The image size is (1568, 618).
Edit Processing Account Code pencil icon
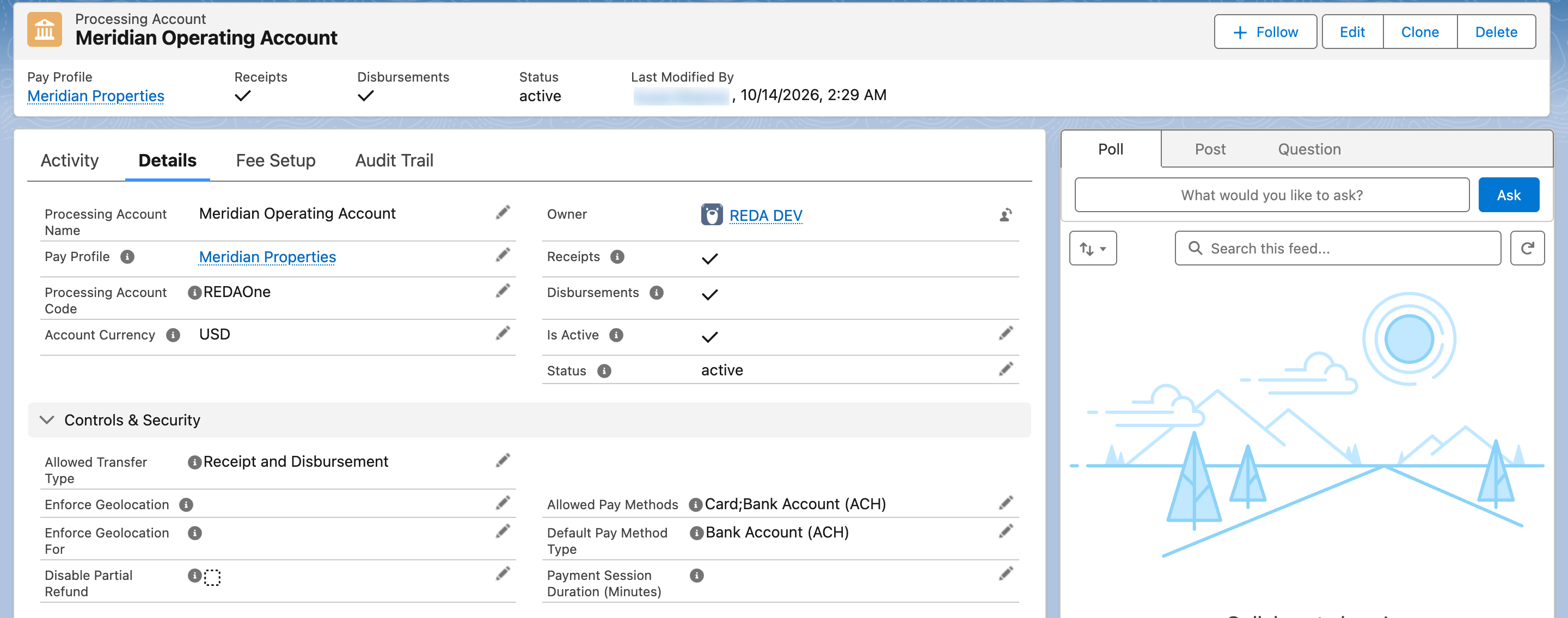point(503,291)
